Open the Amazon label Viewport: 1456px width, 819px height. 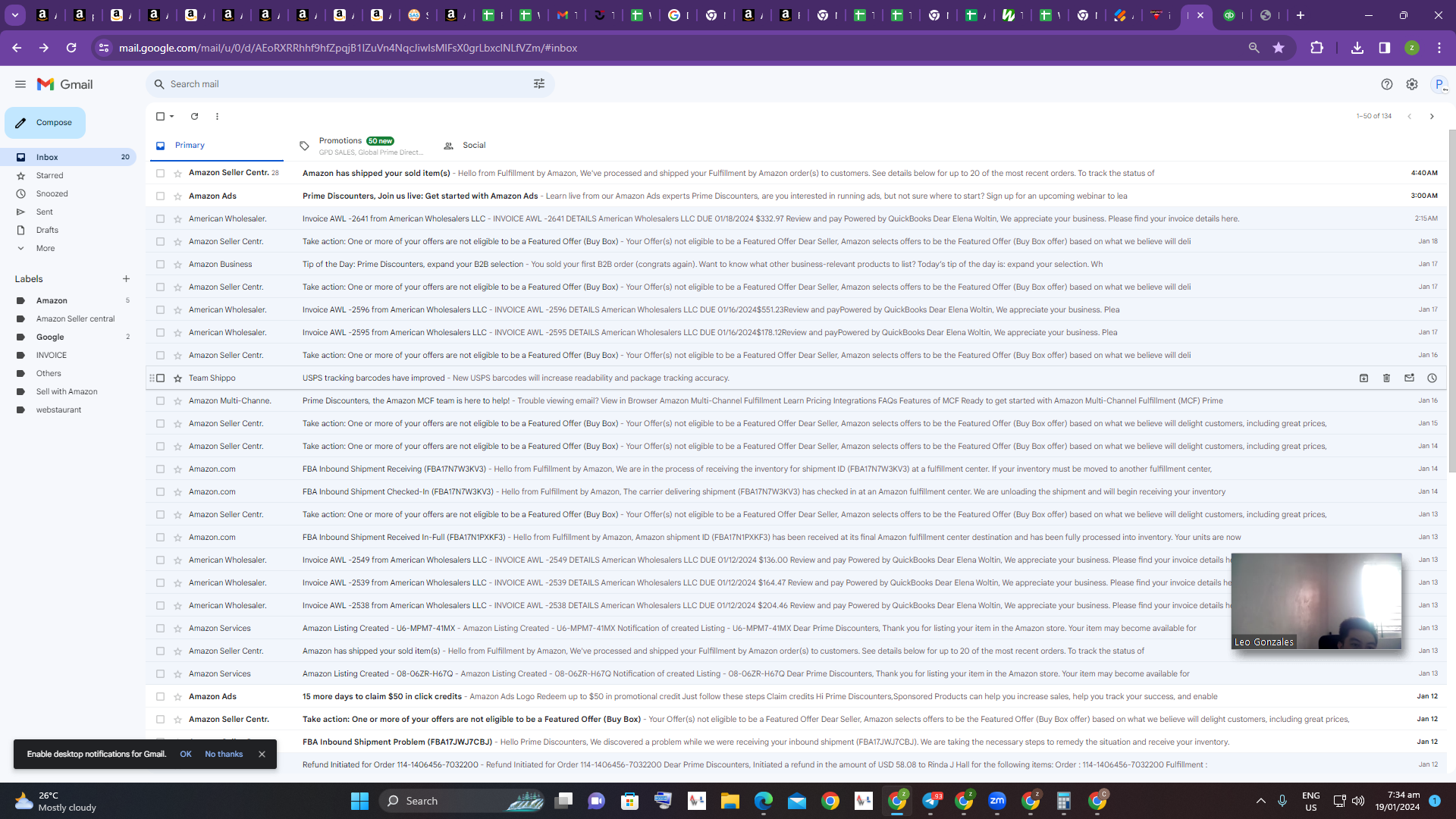click(68, 300)
